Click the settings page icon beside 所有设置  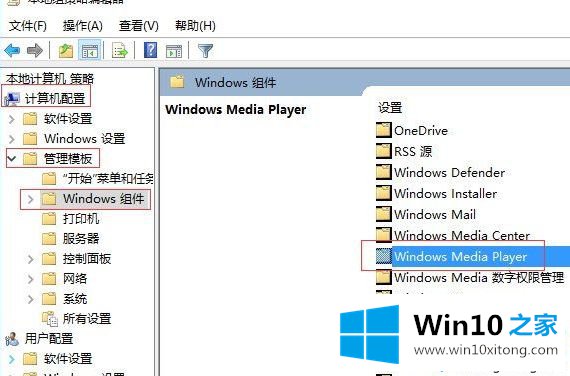(50, 319)
